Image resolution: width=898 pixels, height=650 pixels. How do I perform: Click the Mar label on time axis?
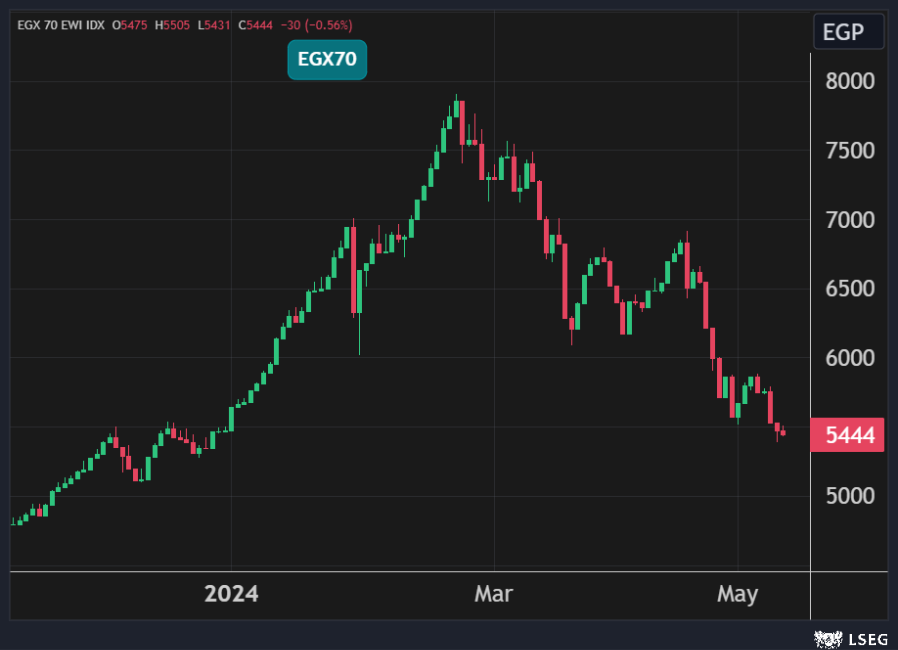click(x=493, y=594)
